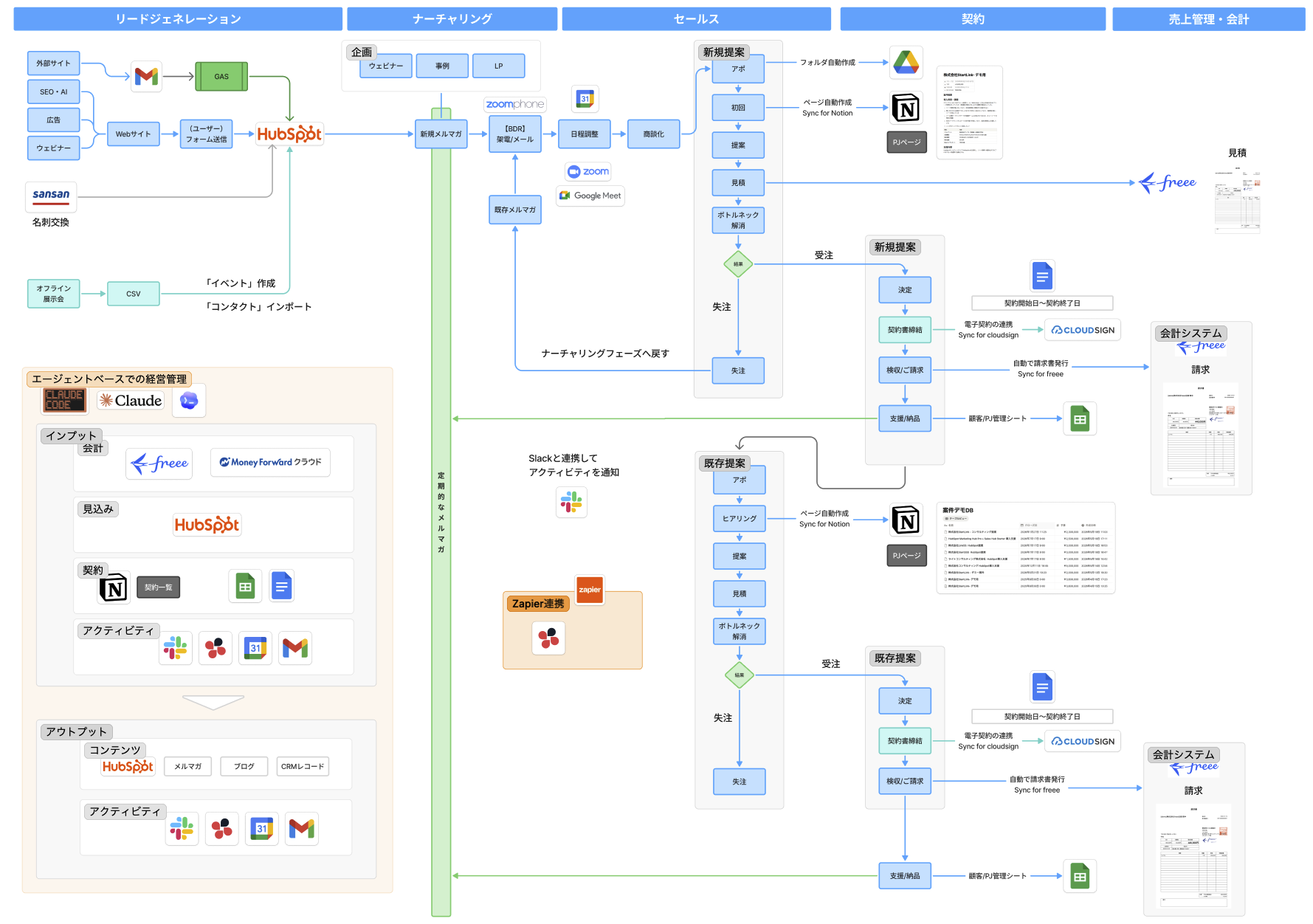
Task: Click the リードジェネレーション header
Action: 178,19
